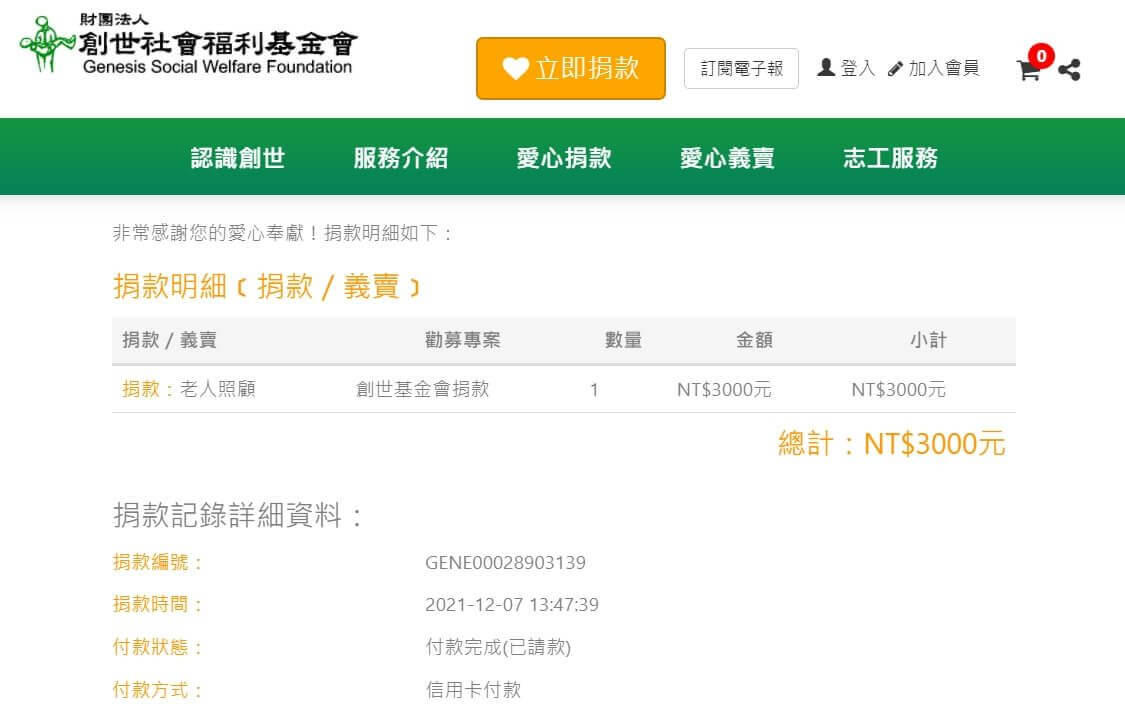Click the login person icon
The height and width of the screenshot is (717, 1125).
826,68
